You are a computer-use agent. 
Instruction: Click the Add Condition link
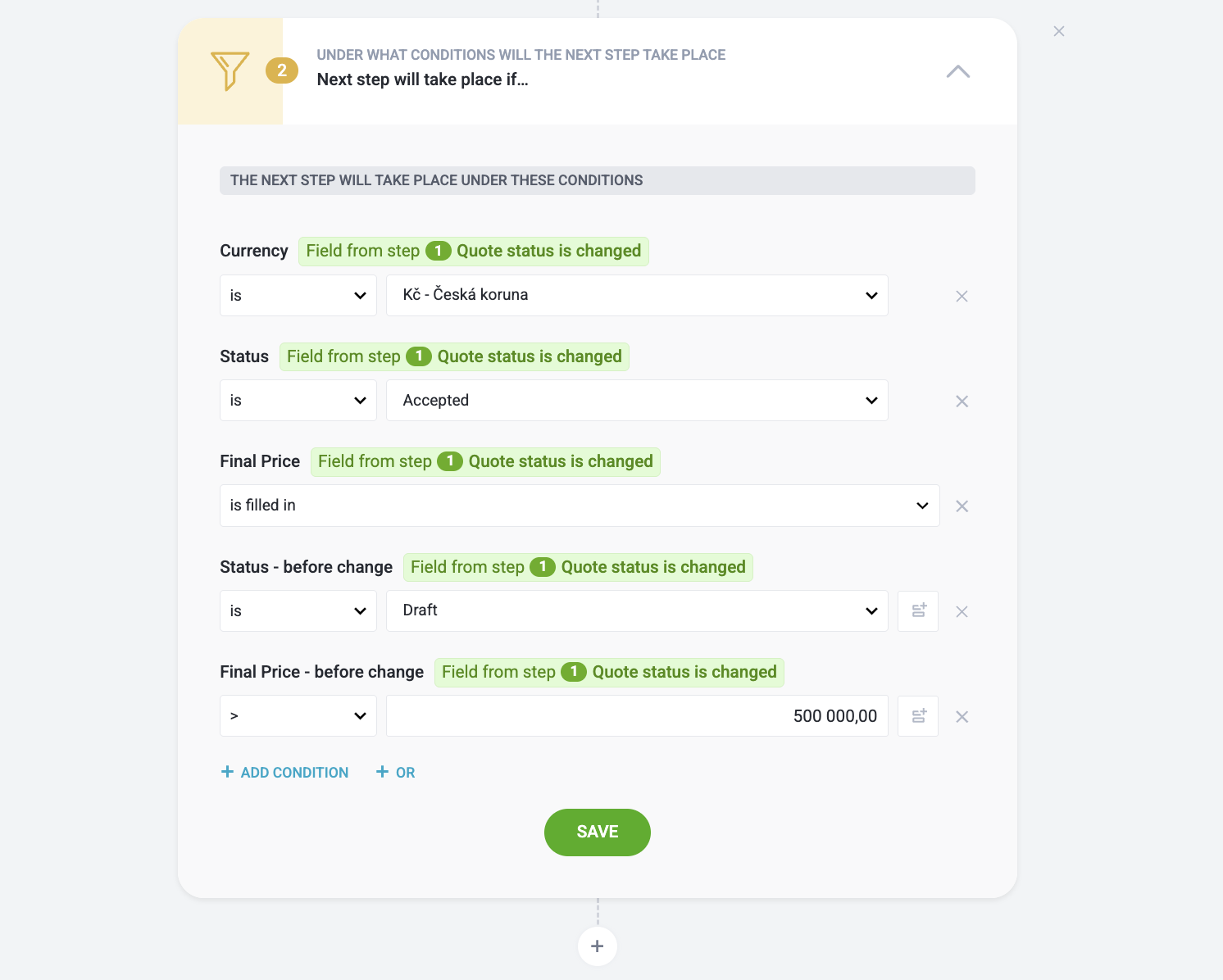pyautogui.click(x=284, y=772)
